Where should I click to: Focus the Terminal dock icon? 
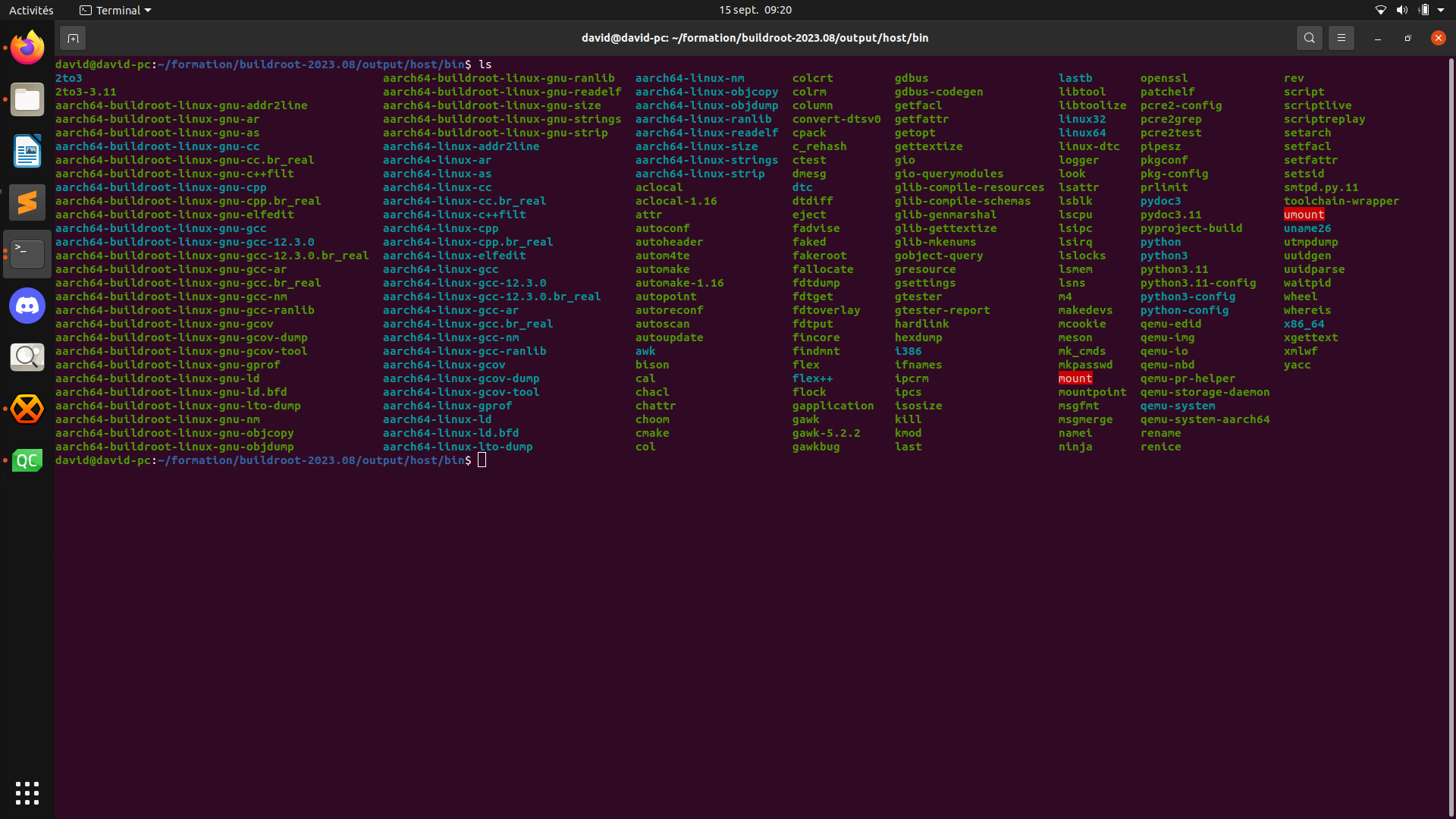pyautogui.click(x=27, y=254)
